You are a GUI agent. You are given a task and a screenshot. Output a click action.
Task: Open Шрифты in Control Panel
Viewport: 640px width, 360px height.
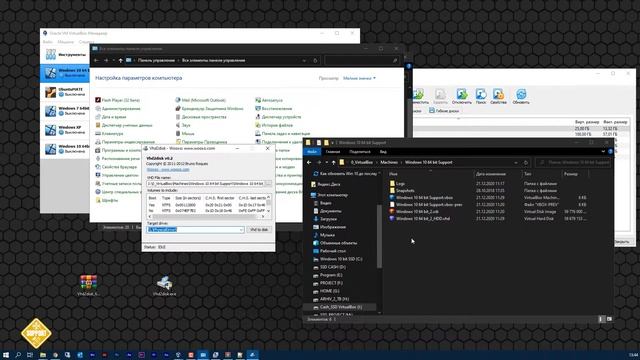click(x=107, y=200)
